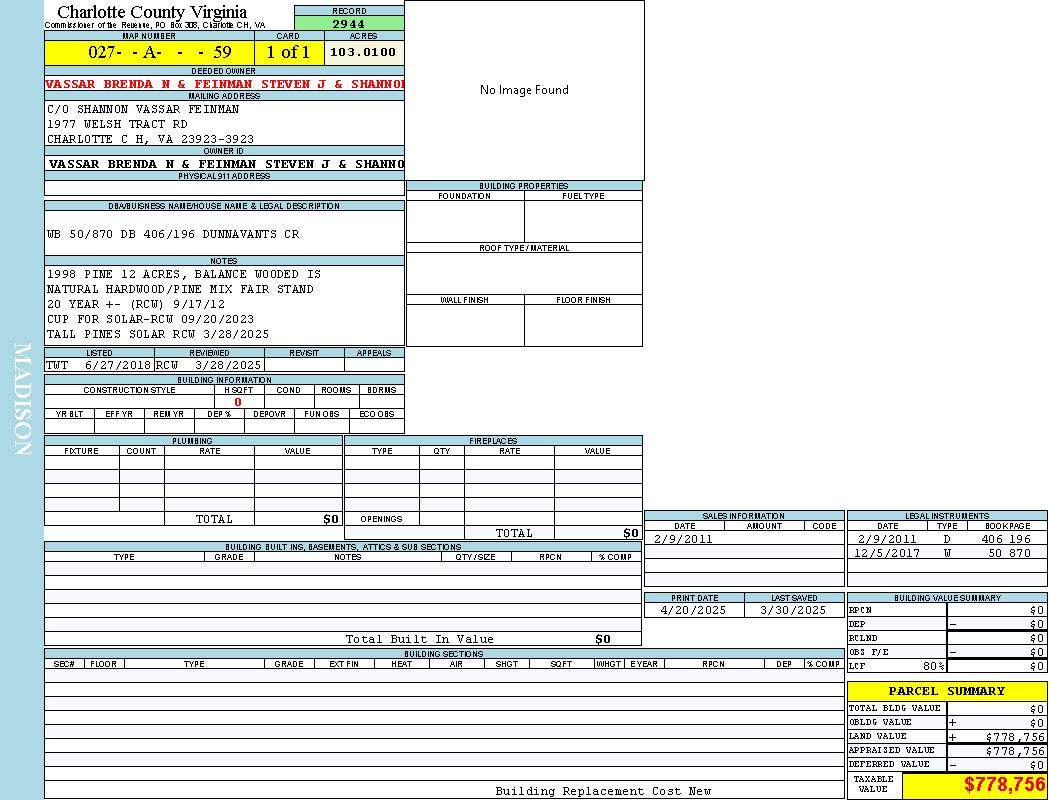Click the red taxable value $778,756
The width and height of the screenshot is (1050, 800).
pyautogui.click(x=1004, y=785)
